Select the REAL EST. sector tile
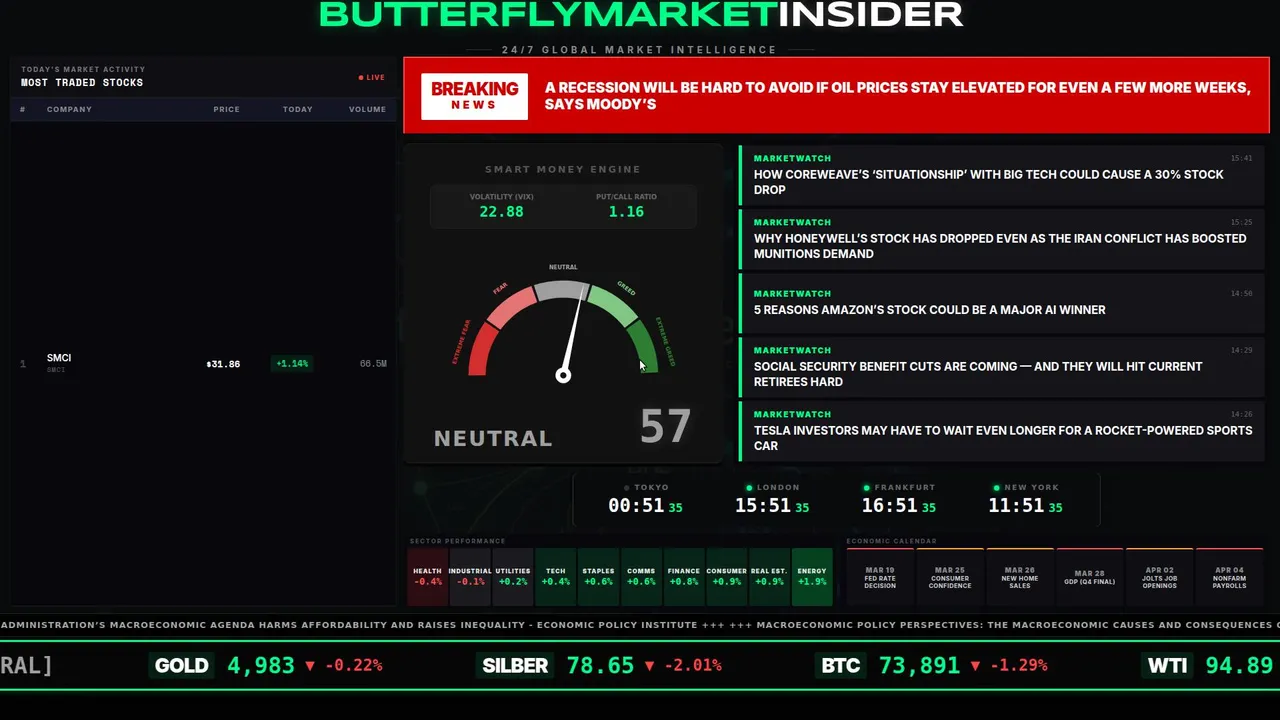1280x720 pixels. click(769, 577)
